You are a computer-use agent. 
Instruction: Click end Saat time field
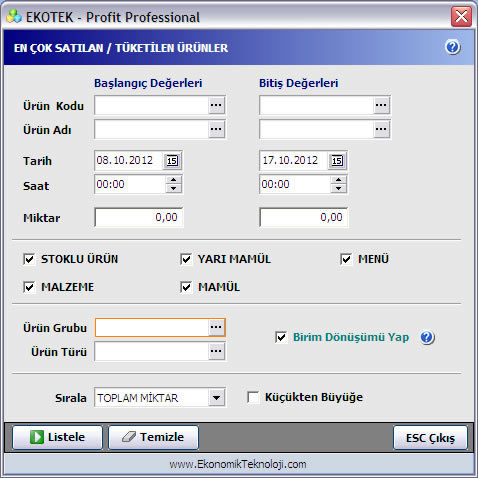pyautogui.click(x=295, y=184)
